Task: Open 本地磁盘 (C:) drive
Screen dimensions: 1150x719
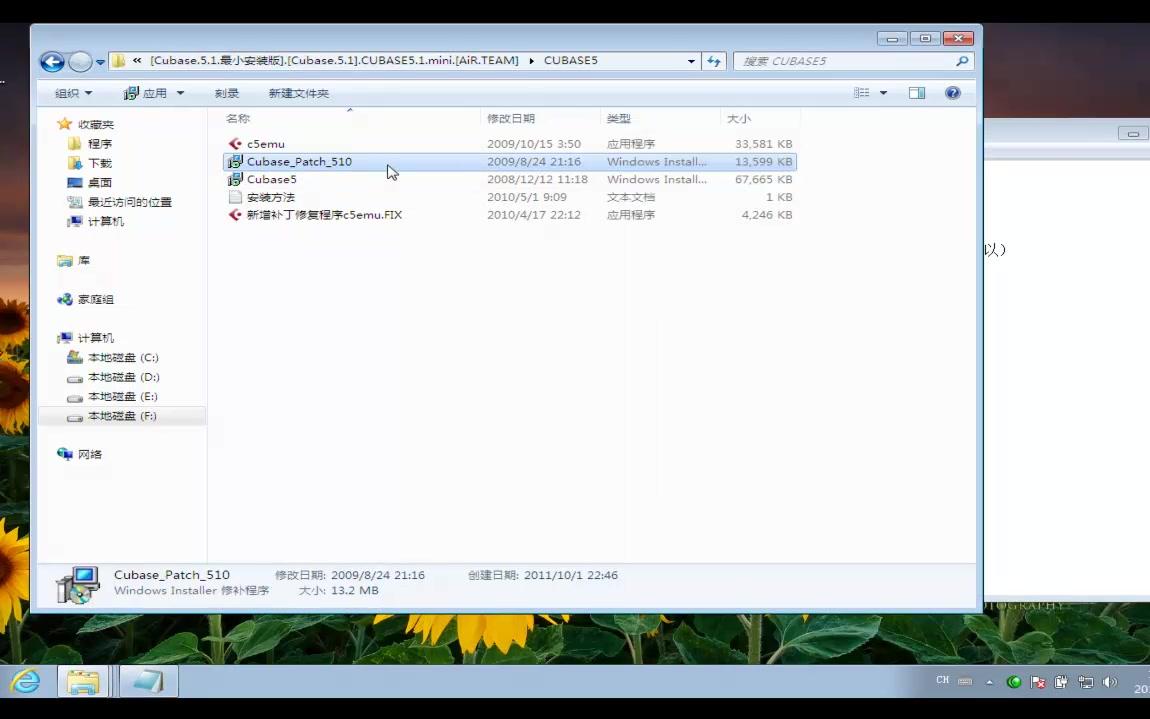Action: coord(123,357)
